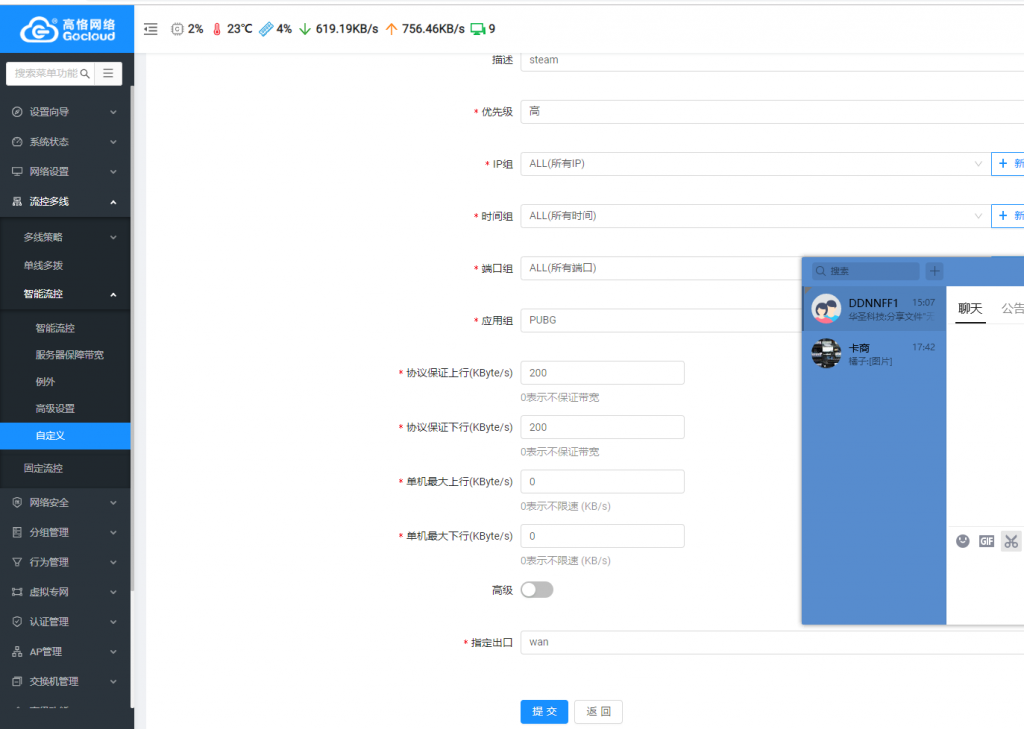1024x729 pixels.
Task: Click the CPU usage chip icon
Action: 177,29
